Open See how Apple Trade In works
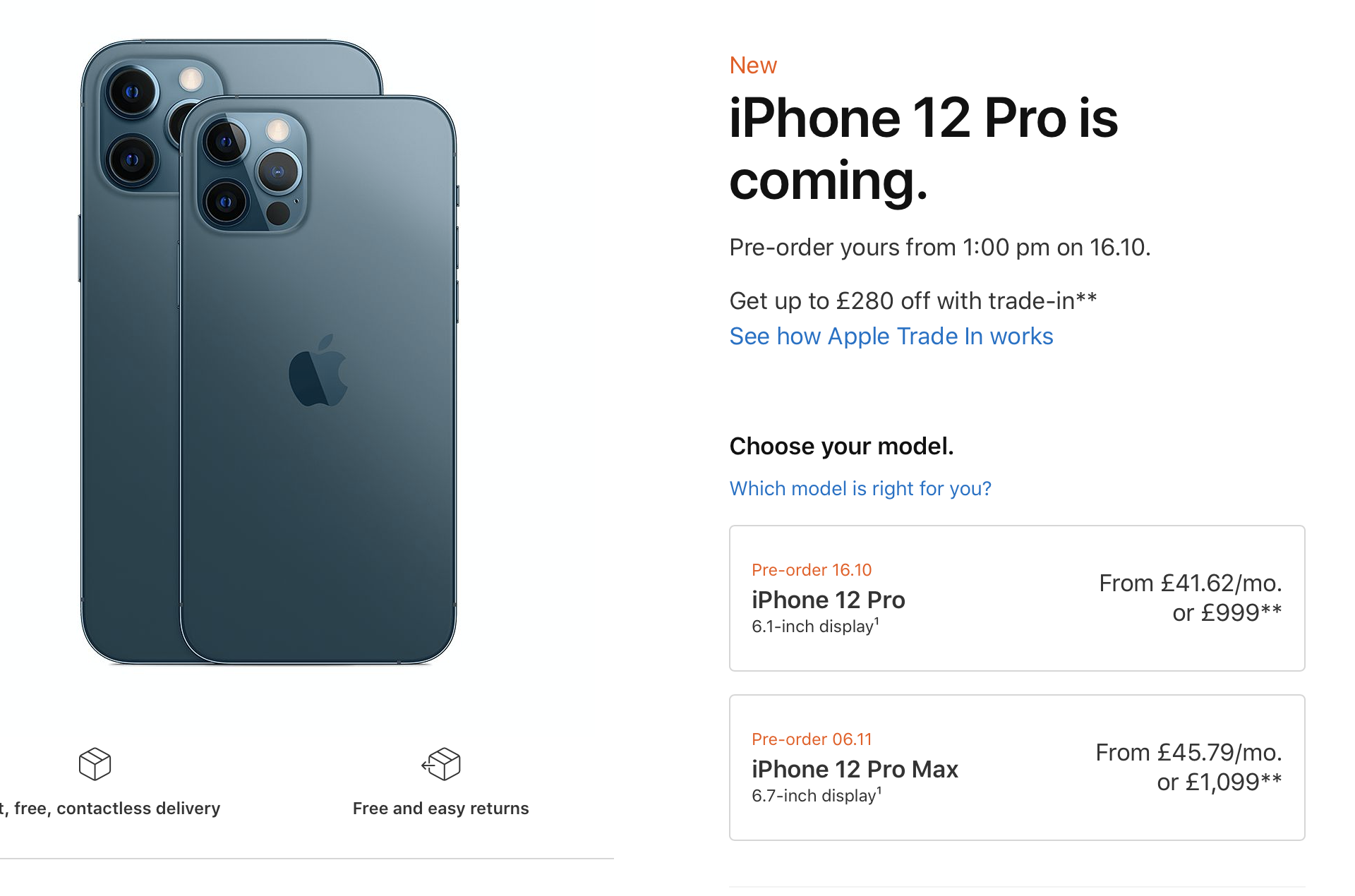This screenshot has width=1355, height=896. coord(891,337)
